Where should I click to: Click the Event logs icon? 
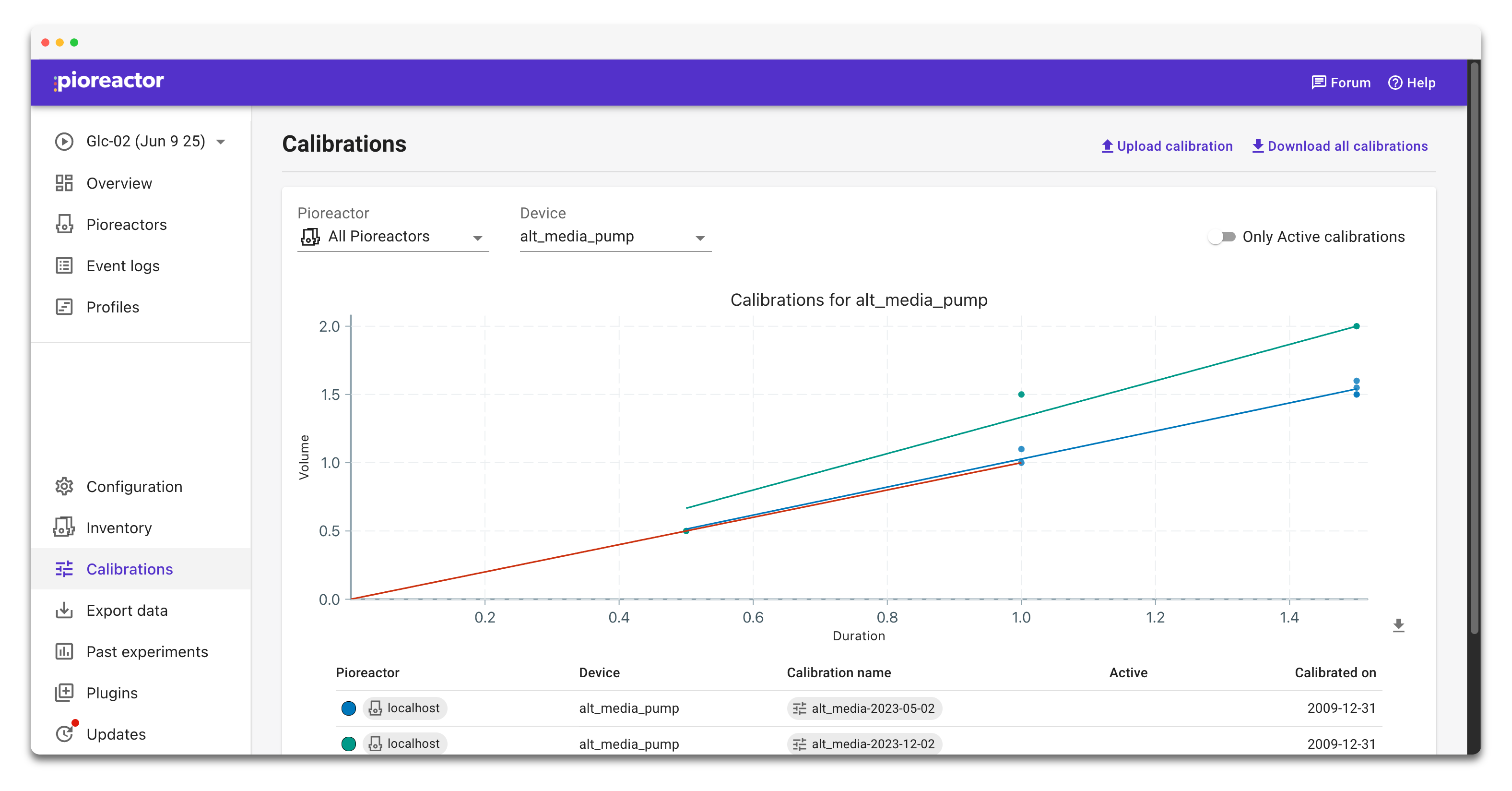64,265
